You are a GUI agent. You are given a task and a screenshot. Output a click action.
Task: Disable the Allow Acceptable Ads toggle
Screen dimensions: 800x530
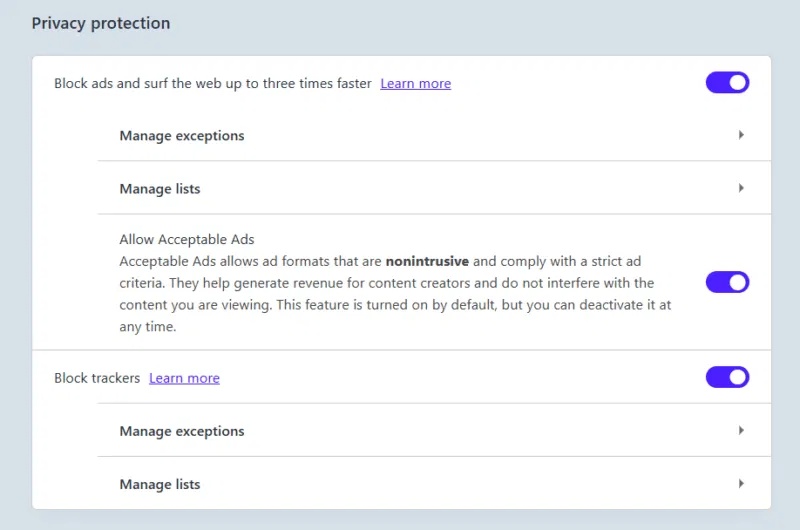tap(727, 282)
